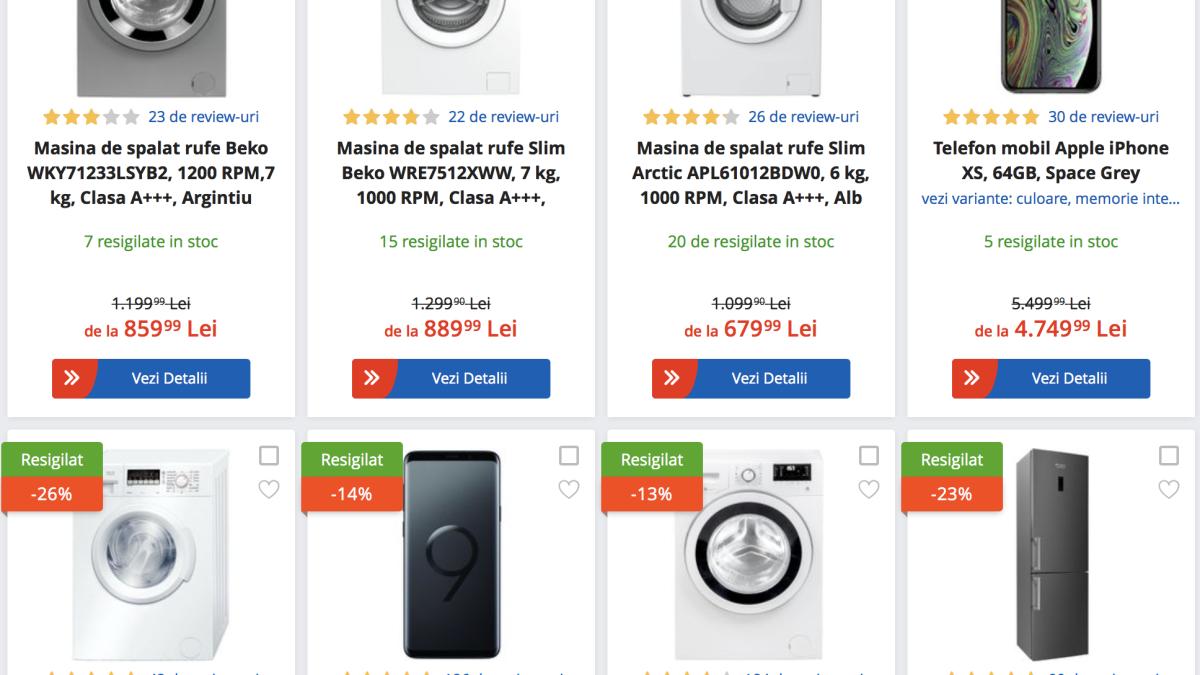Click '20 de resigilate in stoc' on Arctic washer
Image resolution: width=1200 pixels, height=675 pixels.
[750, 241]
